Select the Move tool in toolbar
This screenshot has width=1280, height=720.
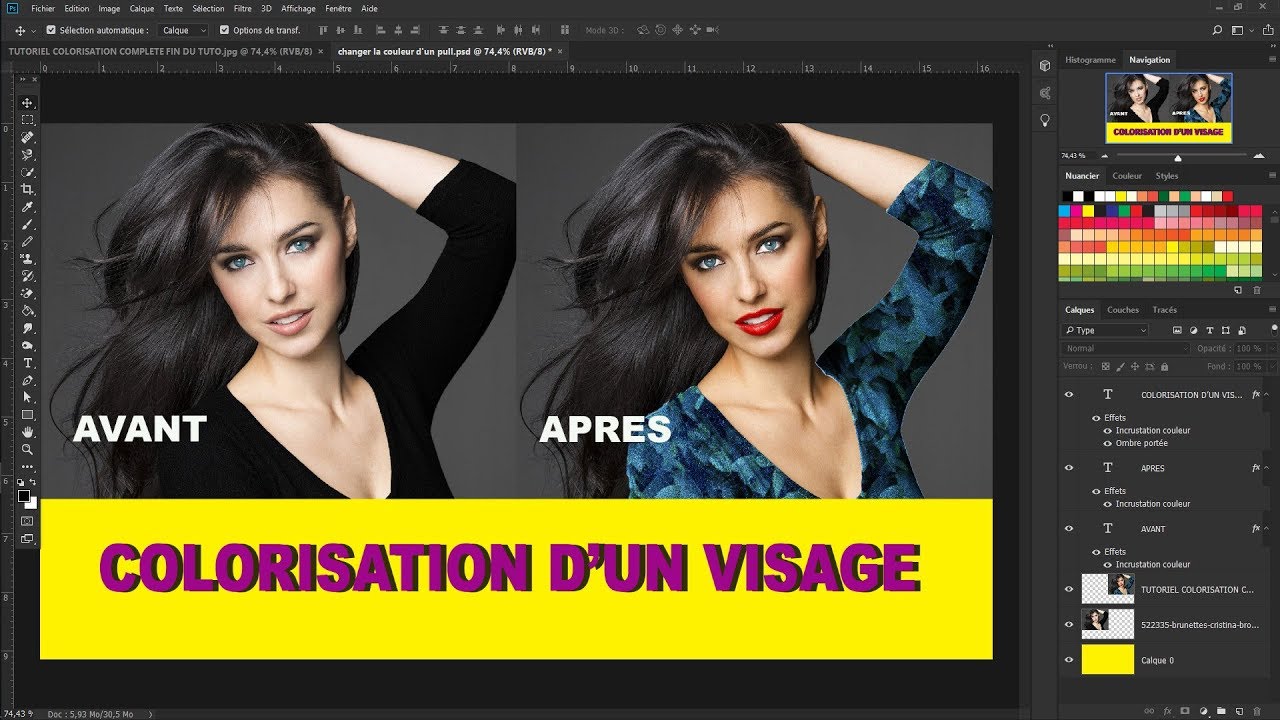(27, 103)
